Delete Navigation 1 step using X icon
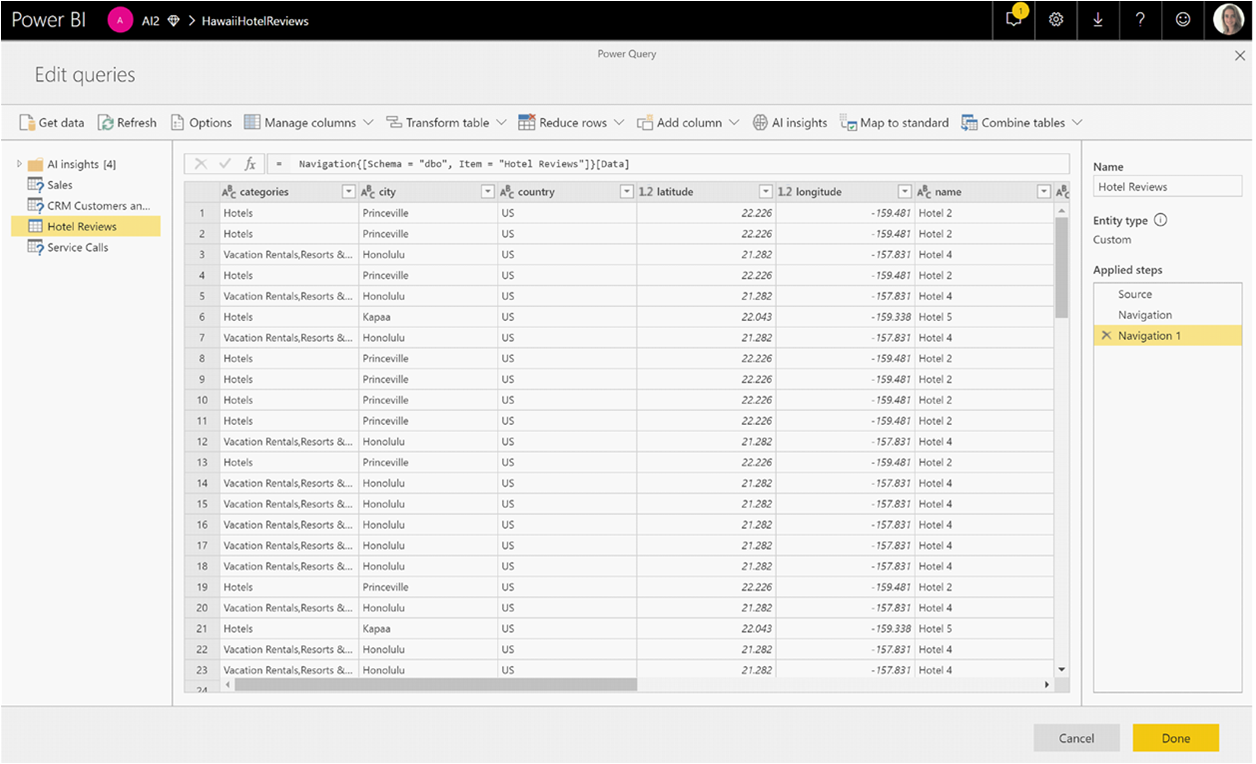Viewport: 1256px width, 764px height. [1106, 336]
